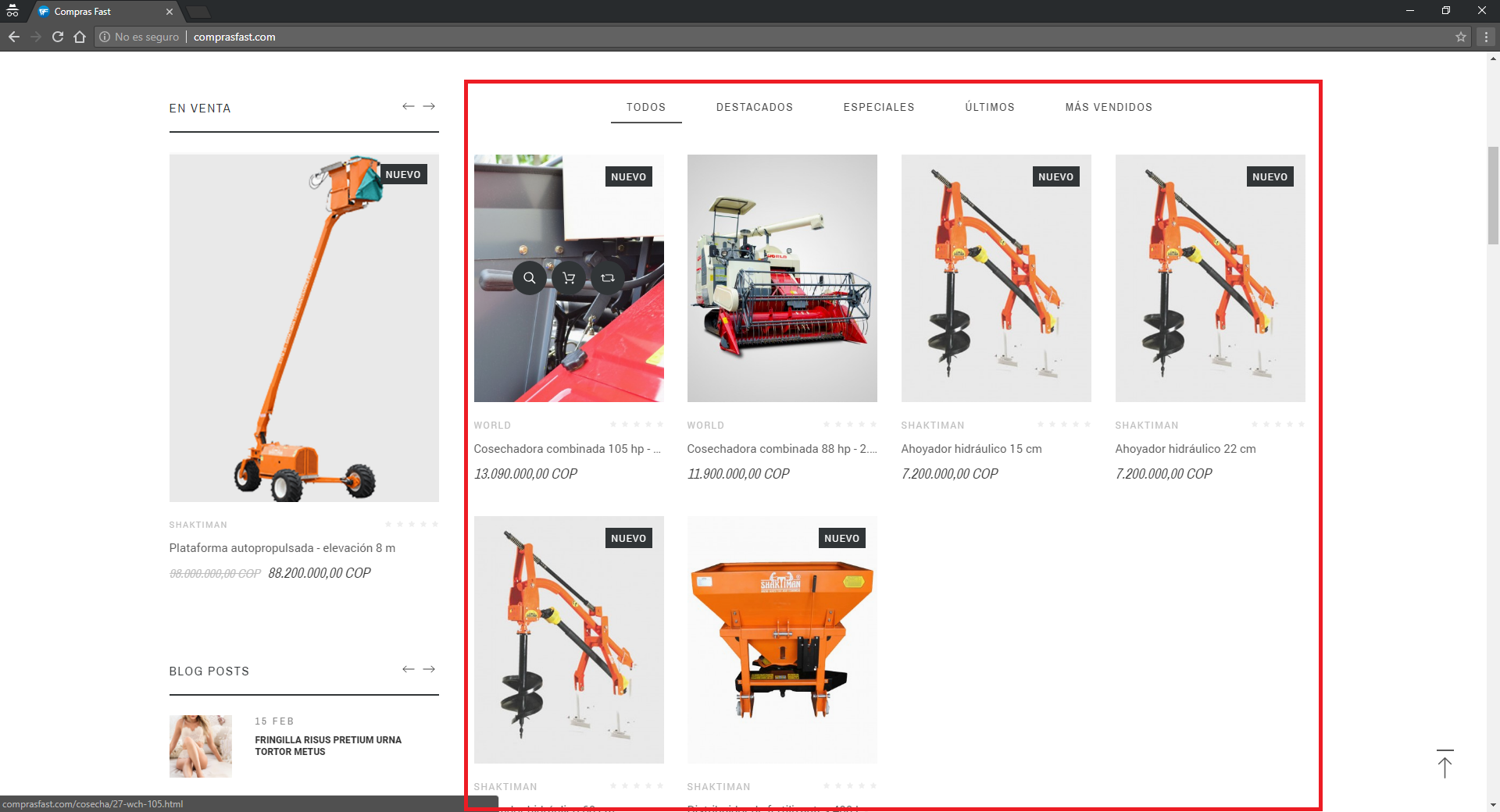The image size is (1500, 812).
Task: Open the Últimos tab
Action: (x=990, y=107)
